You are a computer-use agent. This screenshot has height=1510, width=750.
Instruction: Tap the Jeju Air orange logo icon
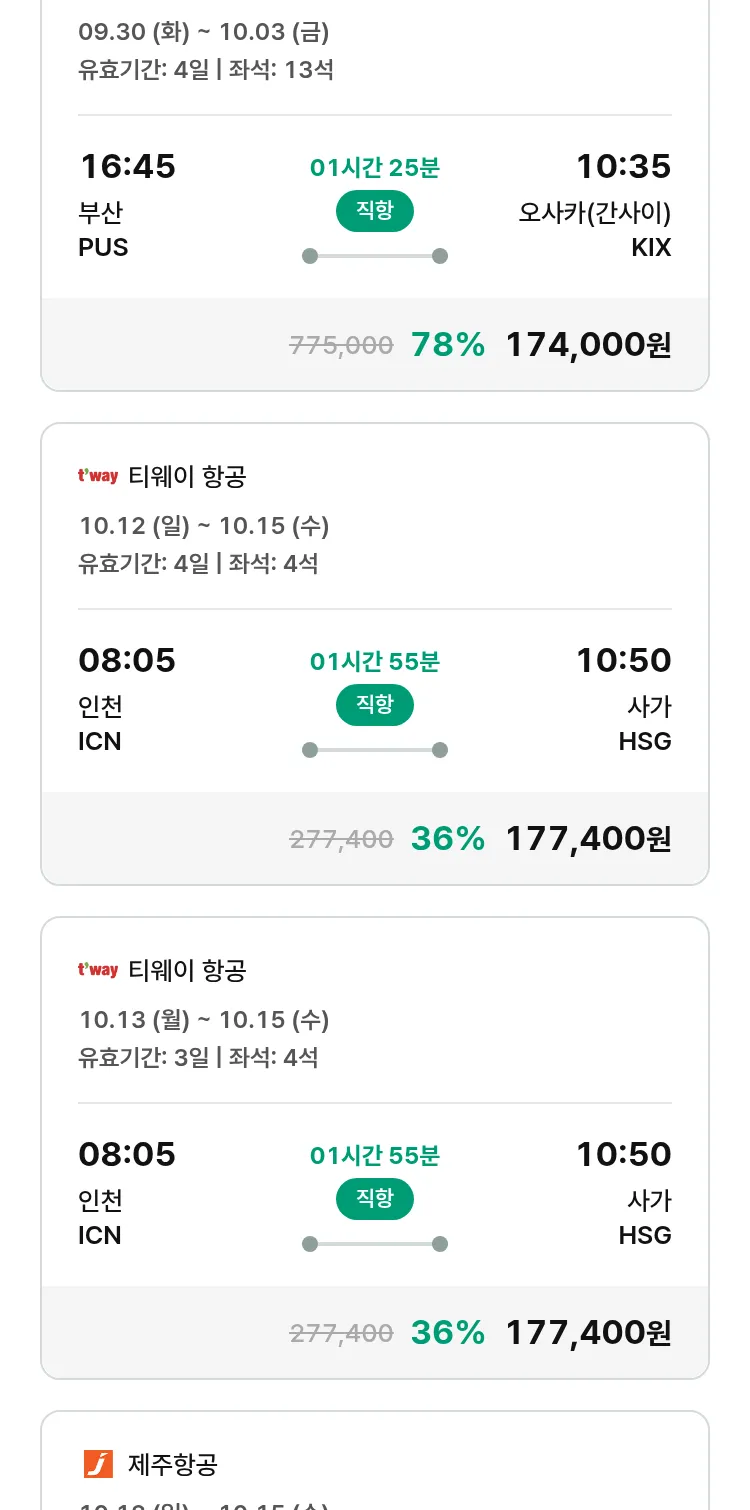(x=98, y=1464)
